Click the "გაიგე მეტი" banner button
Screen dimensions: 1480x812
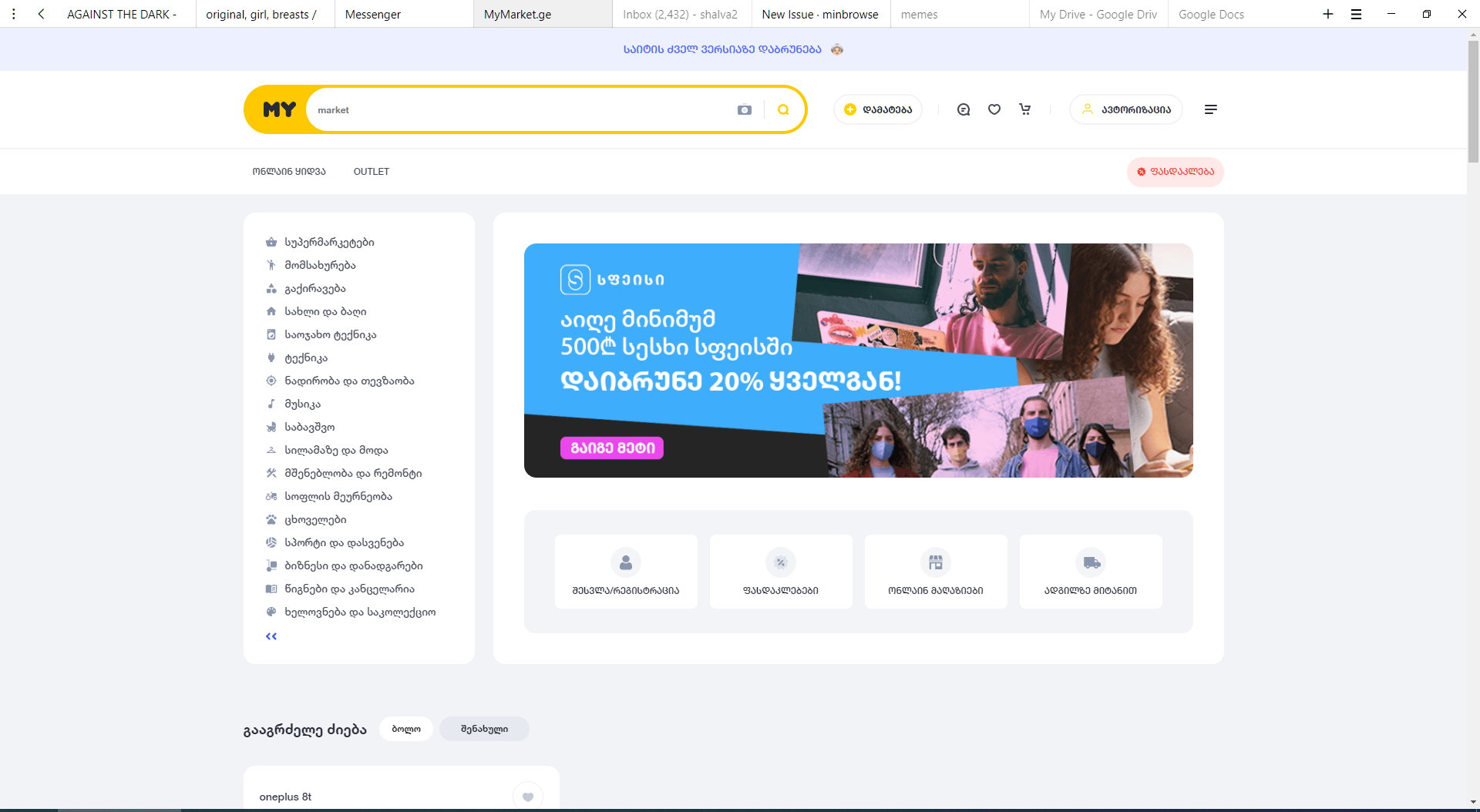[x=612, y=448]
